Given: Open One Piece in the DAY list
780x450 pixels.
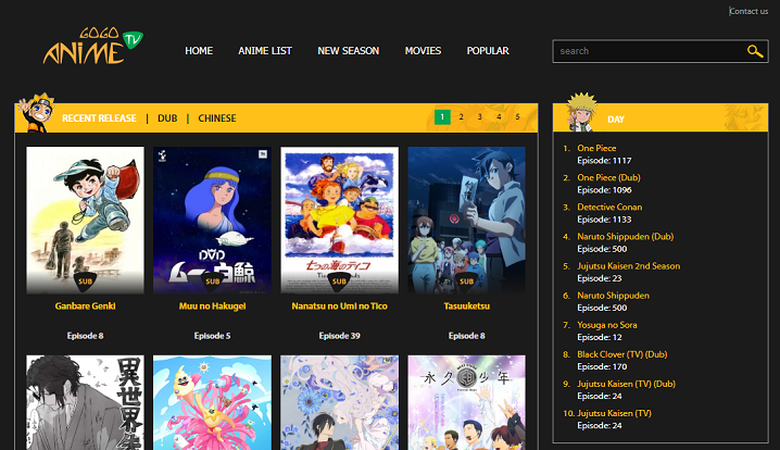Looking at the screenshot, I should coord(596,148).
